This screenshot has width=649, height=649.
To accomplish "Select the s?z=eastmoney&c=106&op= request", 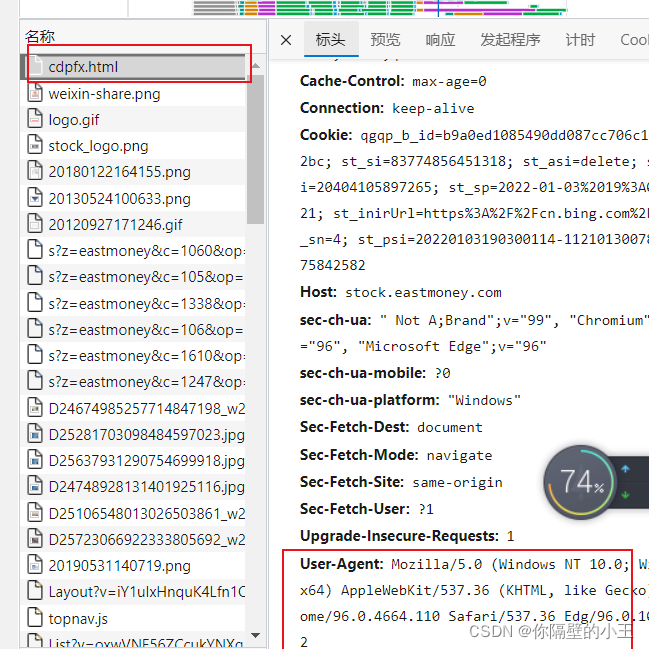I will [133, 329].
